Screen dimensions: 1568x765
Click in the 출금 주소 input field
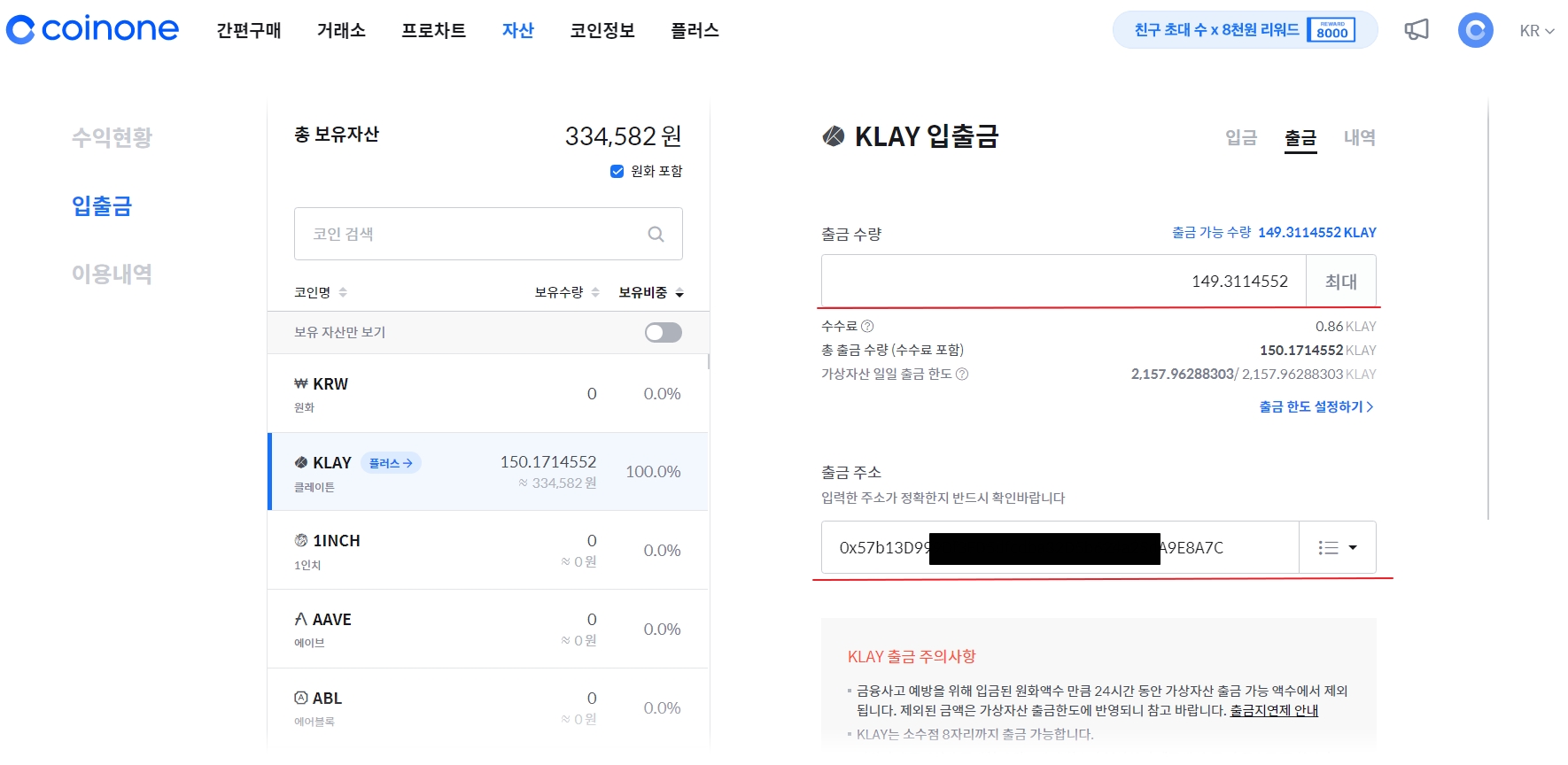(1060, 547)
